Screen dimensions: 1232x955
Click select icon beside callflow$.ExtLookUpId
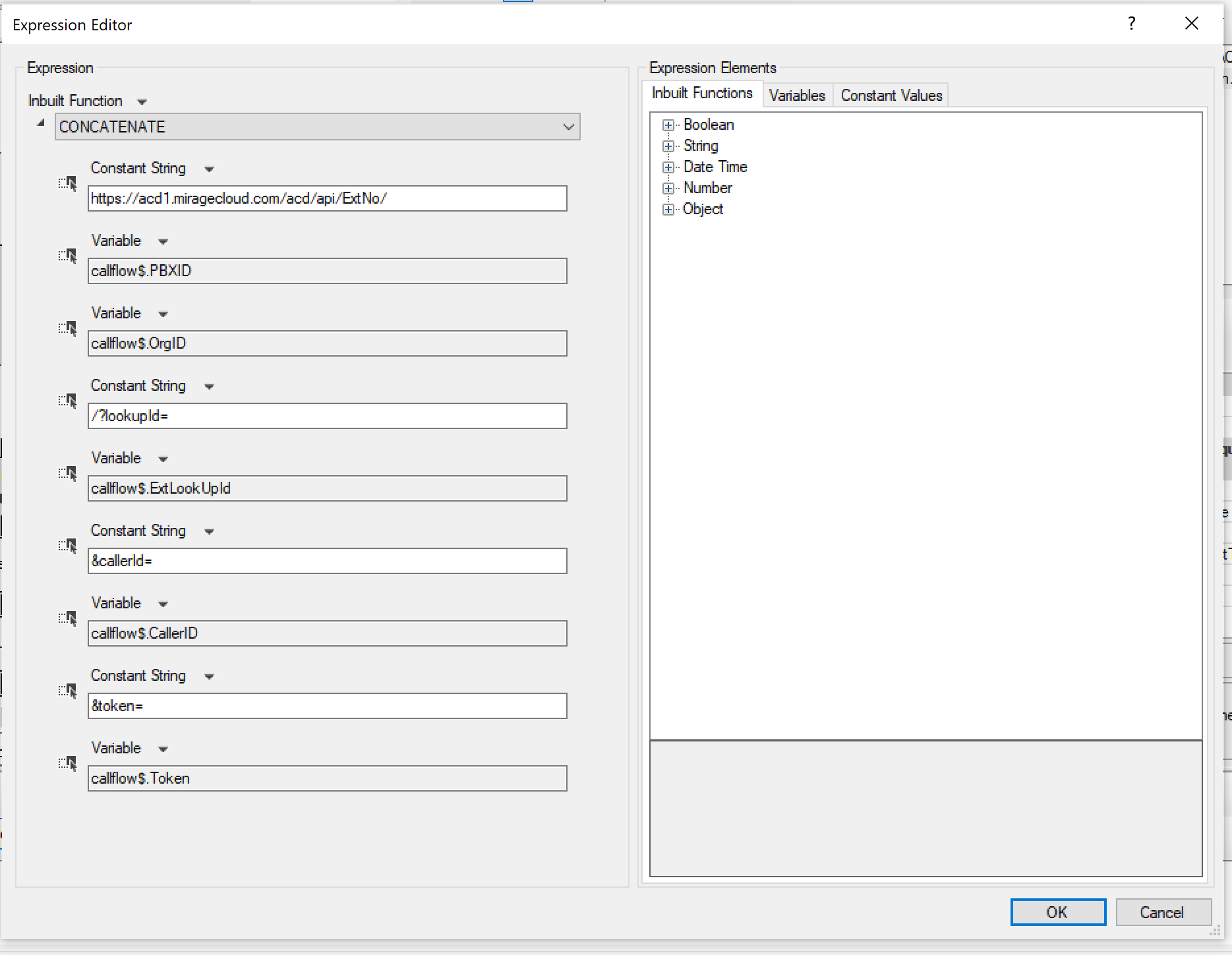point(68,473)
